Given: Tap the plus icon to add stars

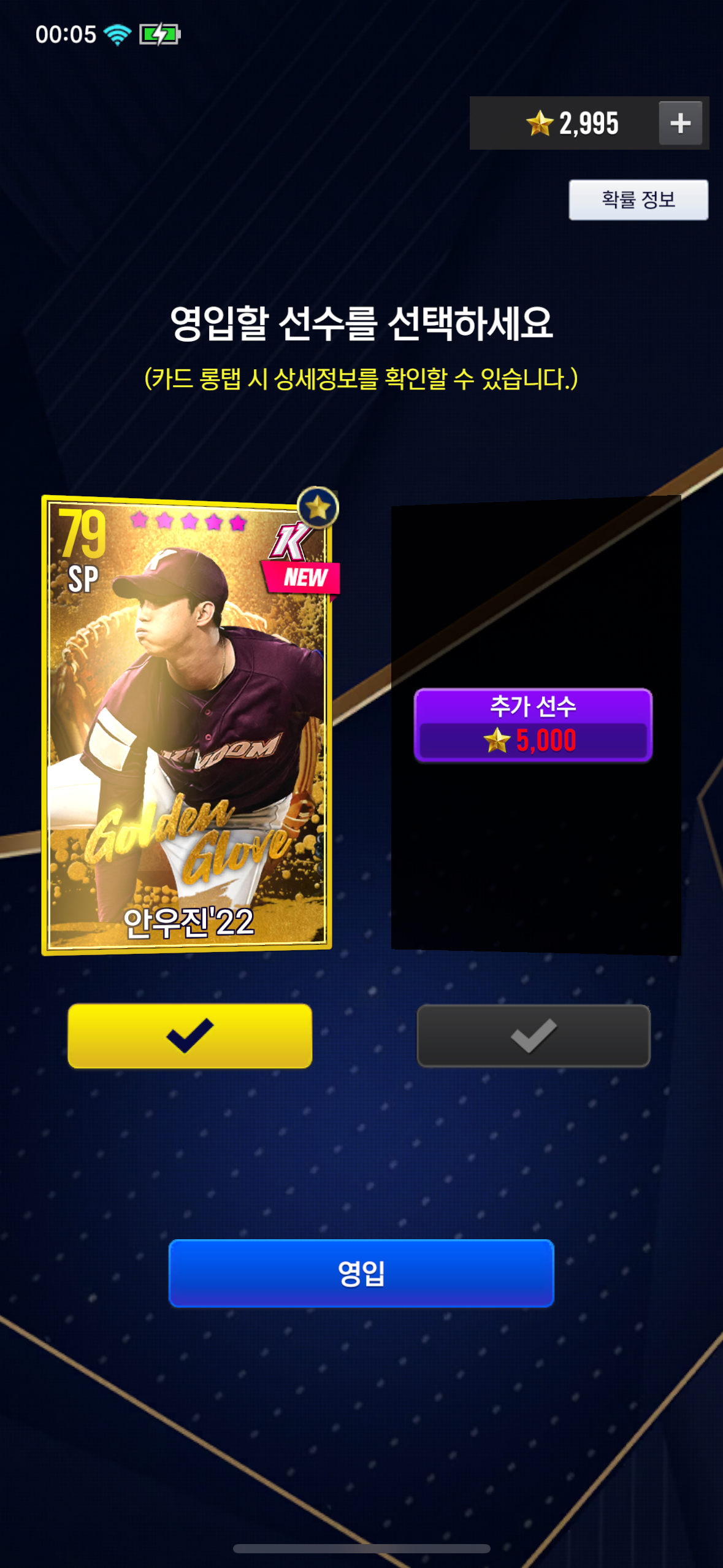Looking at the screenshot, I should coord(680,123).
